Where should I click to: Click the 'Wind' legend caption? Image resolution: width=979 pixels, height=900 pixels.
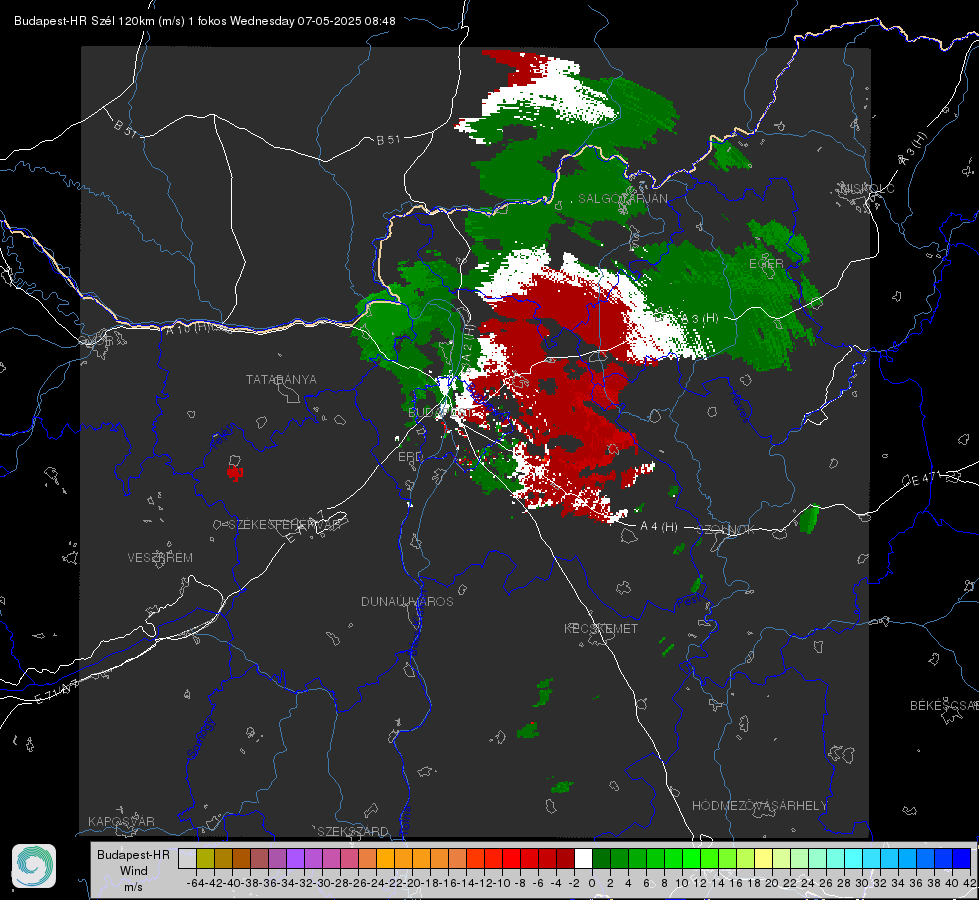click(134, 871)
